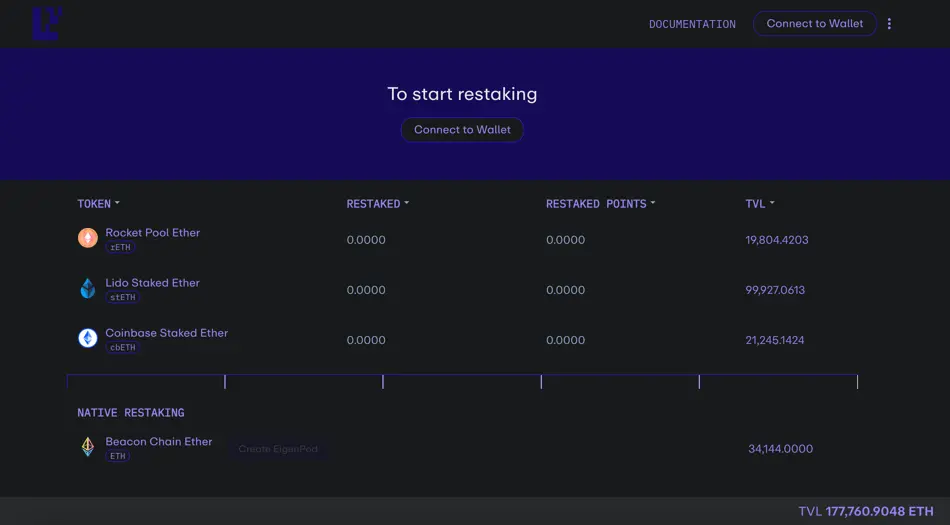This screenshot has height=525, width=950.
Task: Click TVL value 21,245.1424
Action: point(775,340)
